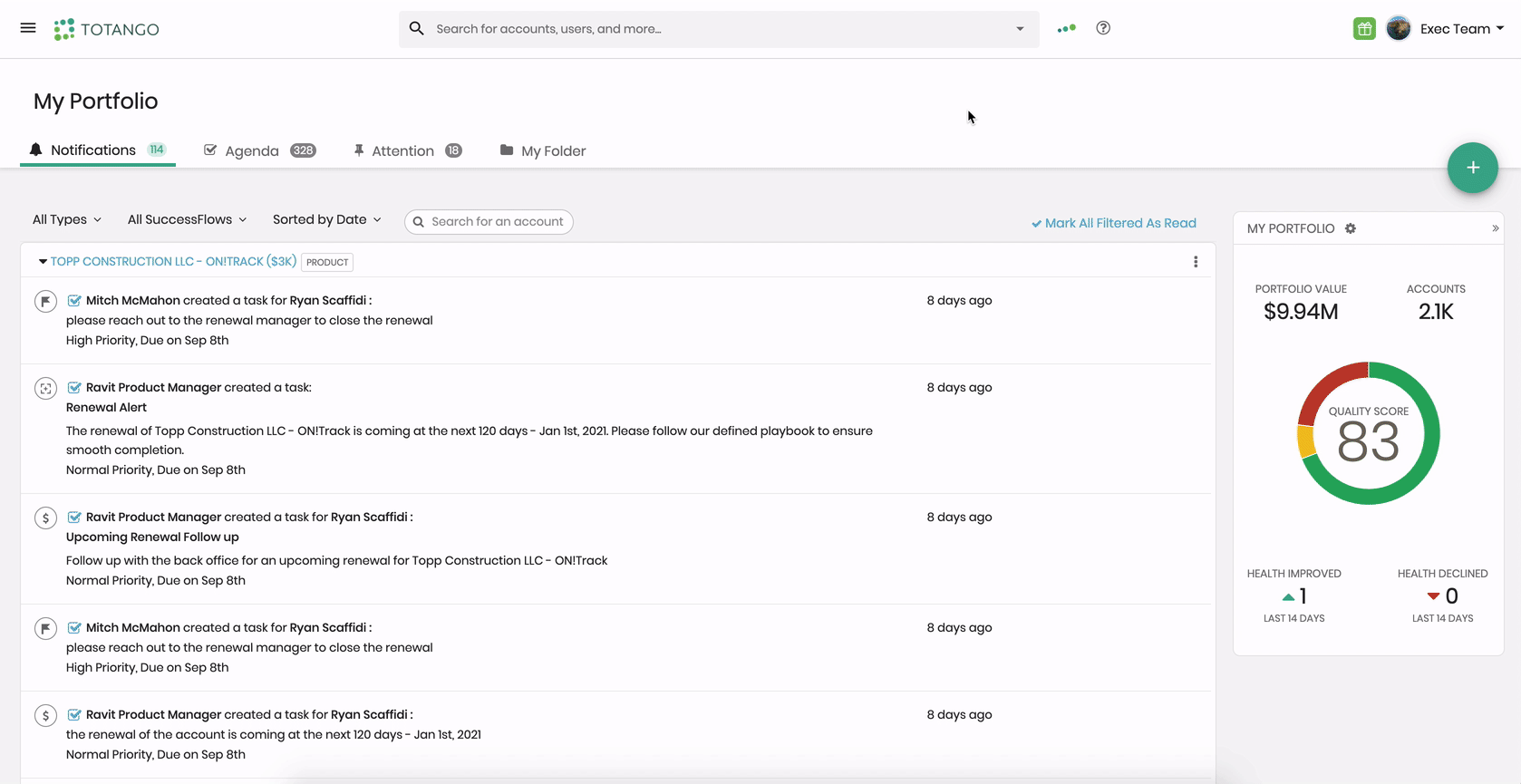Click the Attention pin icon
Viewport: 1521px width, 784px height.
pyautogui.click(x=359, y=150)
